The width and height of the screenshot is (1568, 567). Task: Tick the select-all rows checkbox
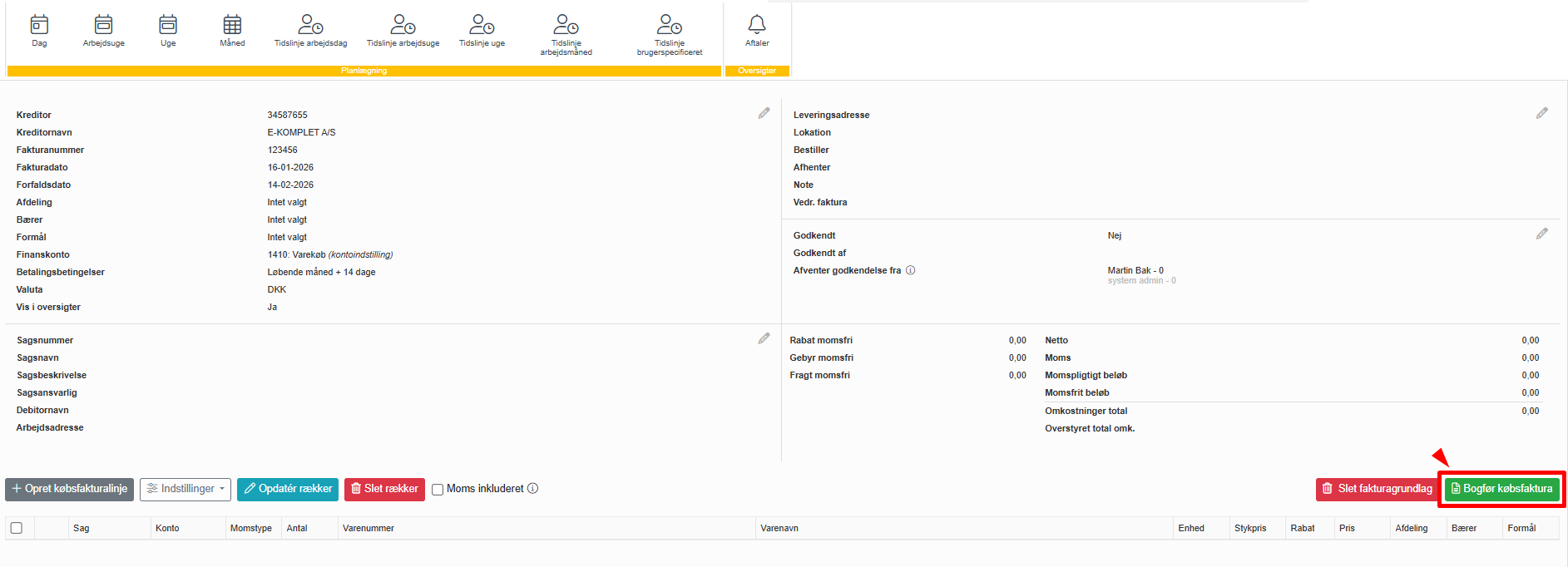pos(17,528)
